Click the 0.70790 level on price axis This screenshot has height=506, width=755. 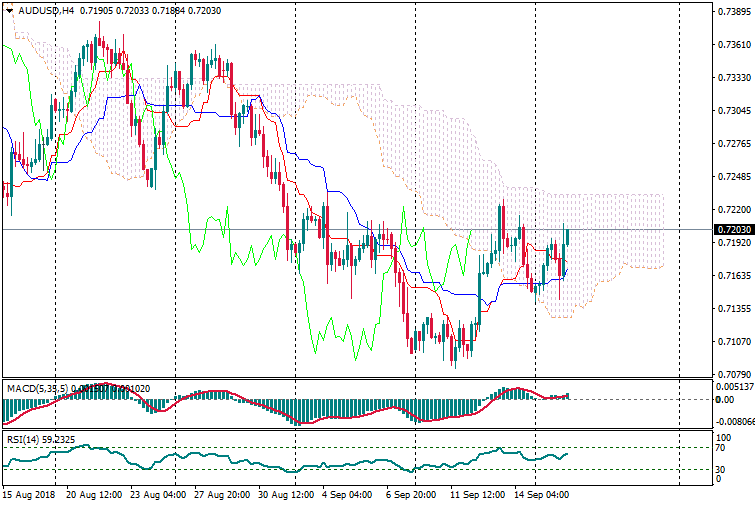tap(733, 375)
